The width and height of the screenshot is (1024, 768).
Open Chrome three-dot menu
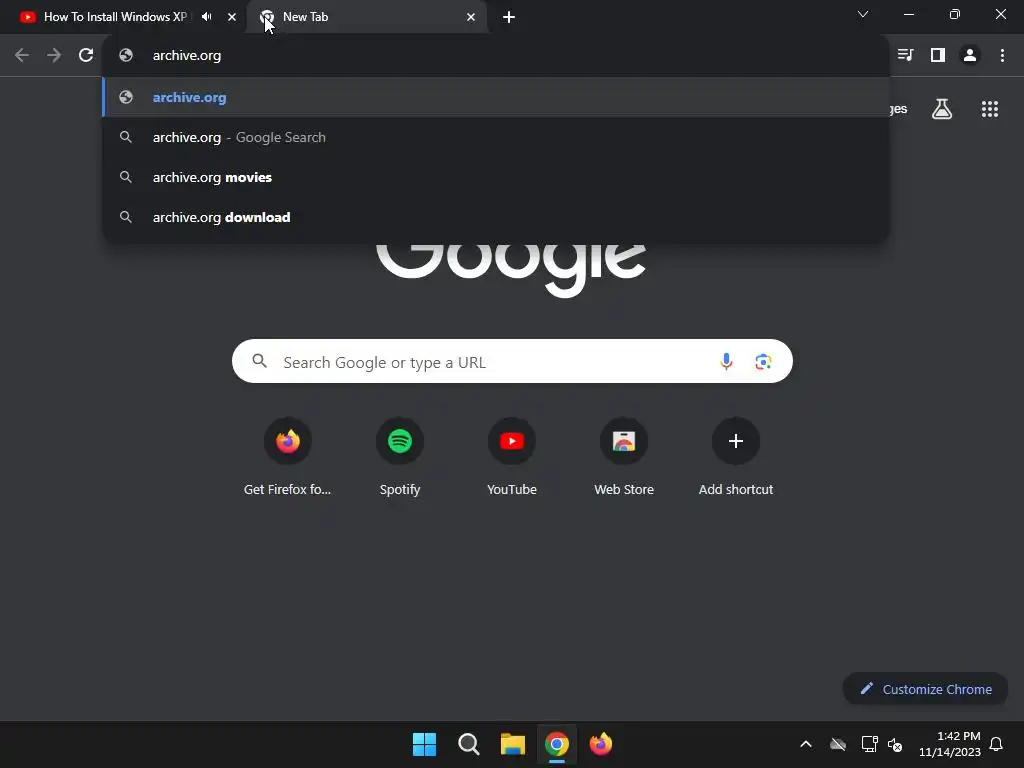tap(1002, 56)
